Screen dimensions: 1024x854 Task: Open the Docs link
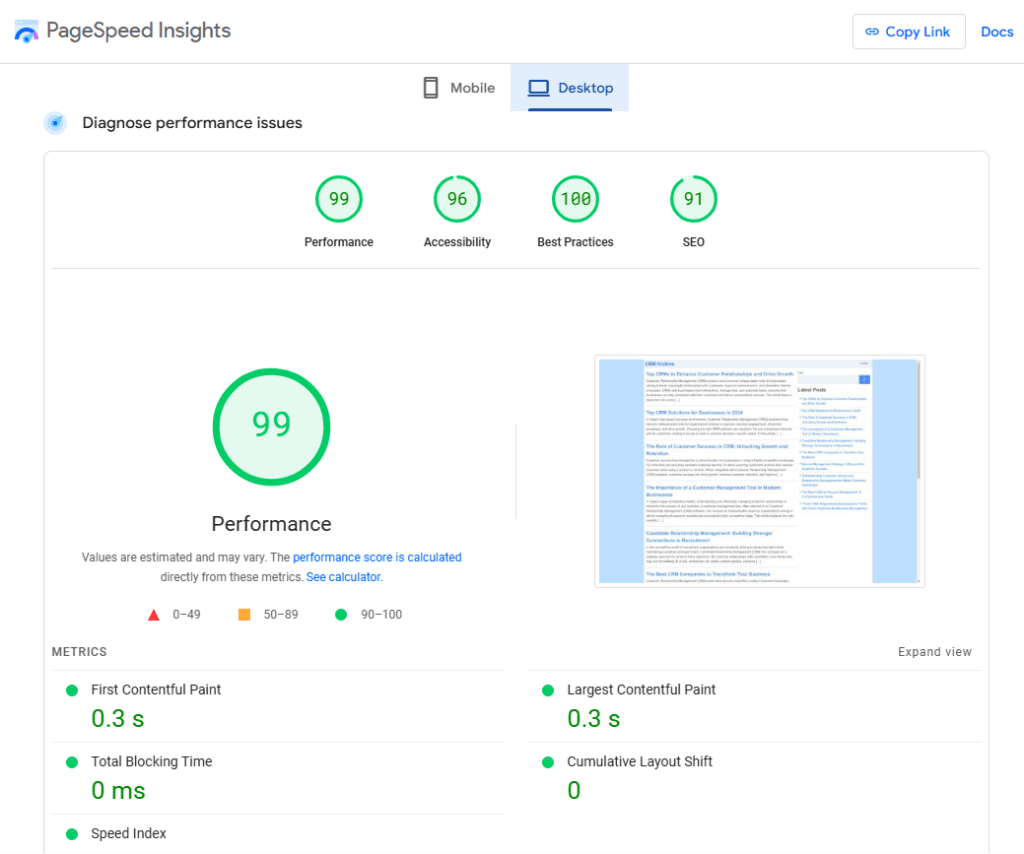[x=997, y=31]
